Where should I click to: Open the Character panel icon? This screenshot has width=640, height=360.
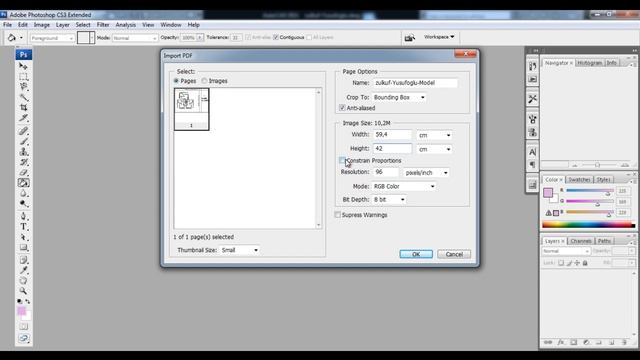tap(532, 152)
